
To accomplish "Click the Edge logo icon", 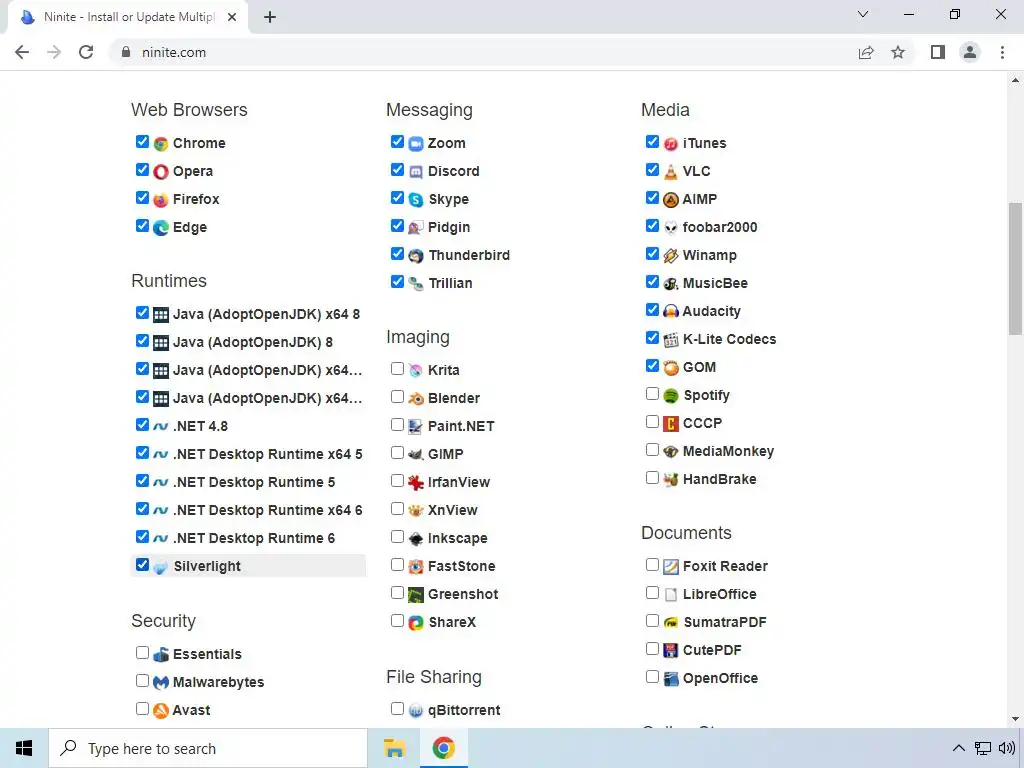I will (161, 228).
